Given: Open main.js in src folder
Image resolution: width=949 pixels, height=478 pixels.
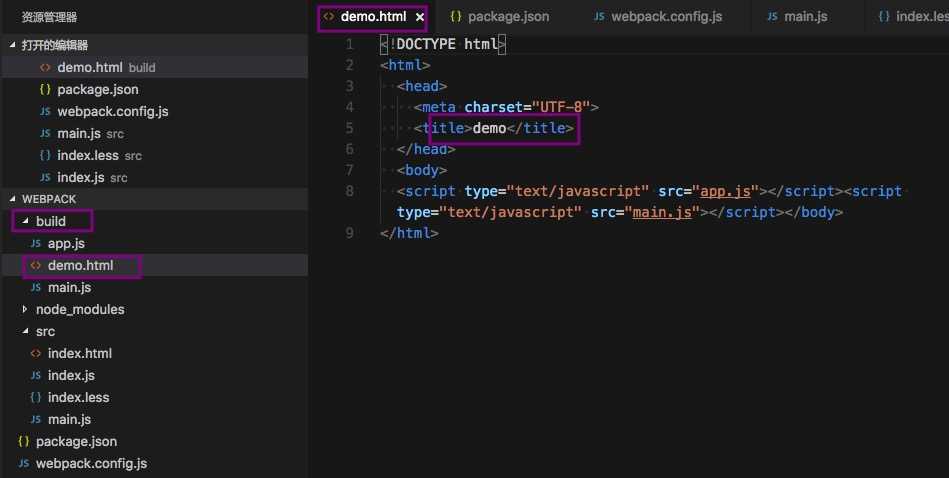Looking at the screenshot, I should pyautogui.click(x=154, y=419).
